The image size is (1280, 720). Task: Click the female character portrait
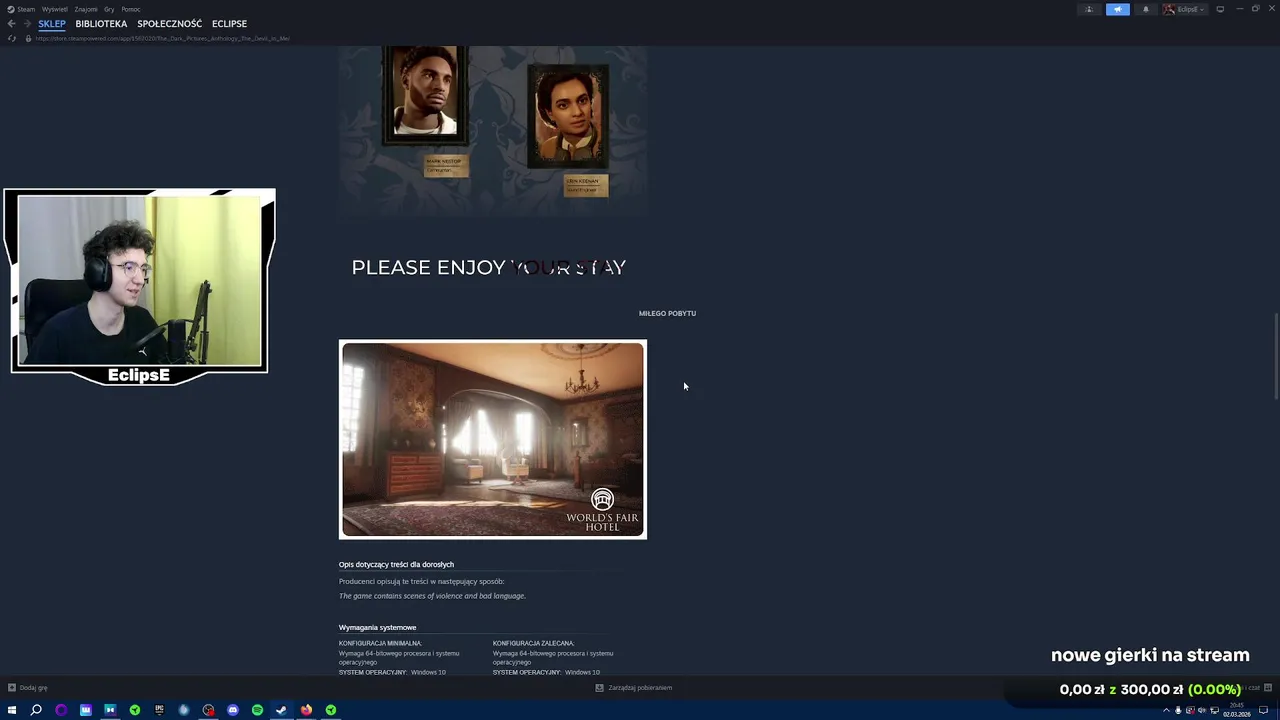567,116
